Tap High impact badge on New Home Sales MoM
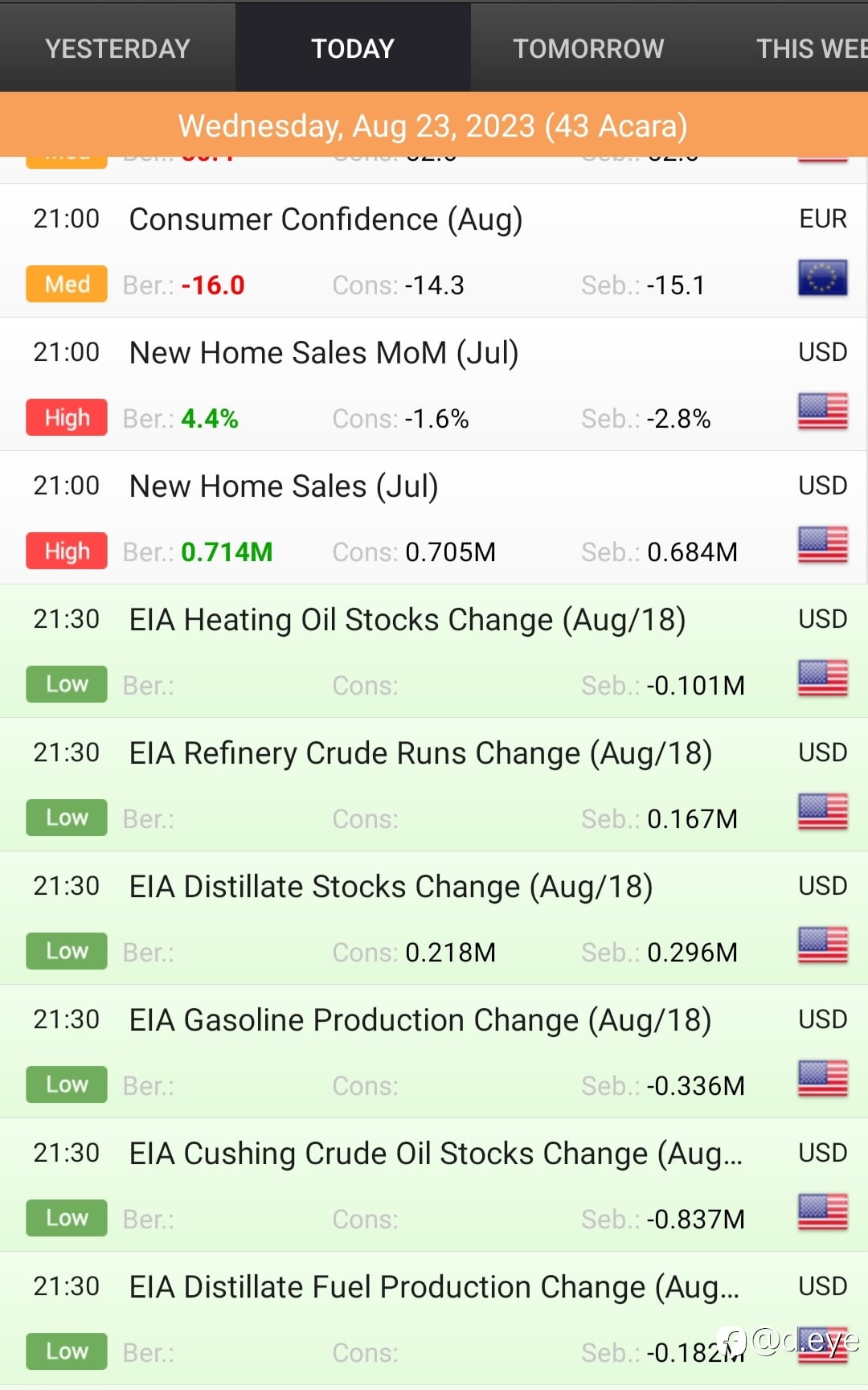Image resolution: width=868 pixels, height=1390 pixels. 67,417
